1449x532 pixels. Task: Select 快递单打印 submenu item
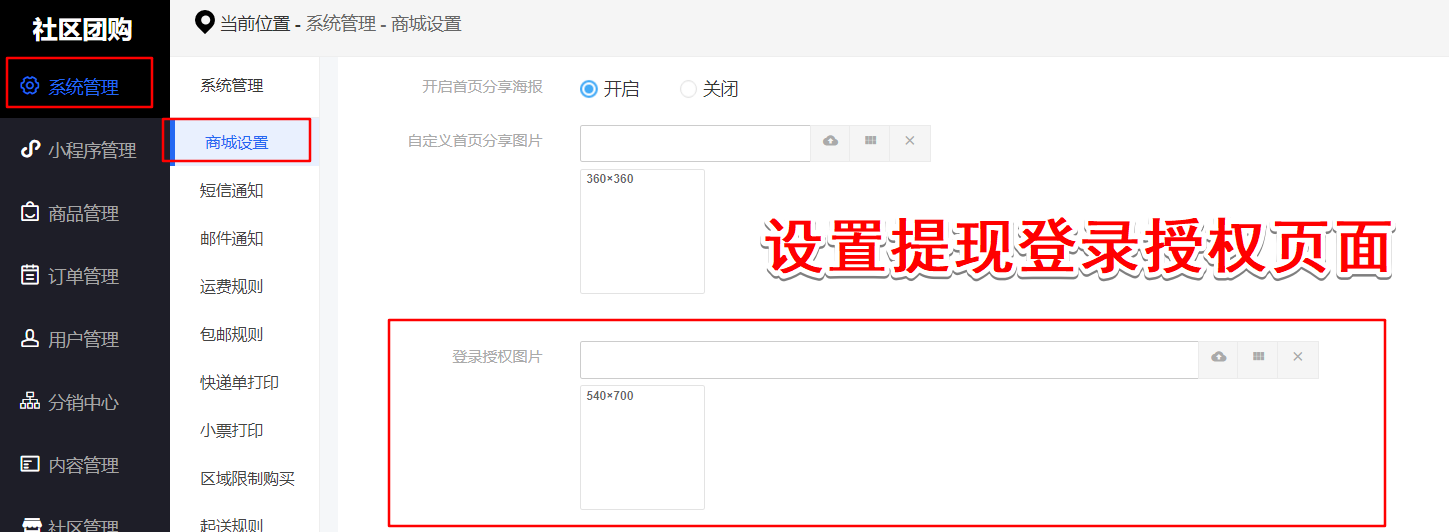pyautogui.click(x=240, y=382)
